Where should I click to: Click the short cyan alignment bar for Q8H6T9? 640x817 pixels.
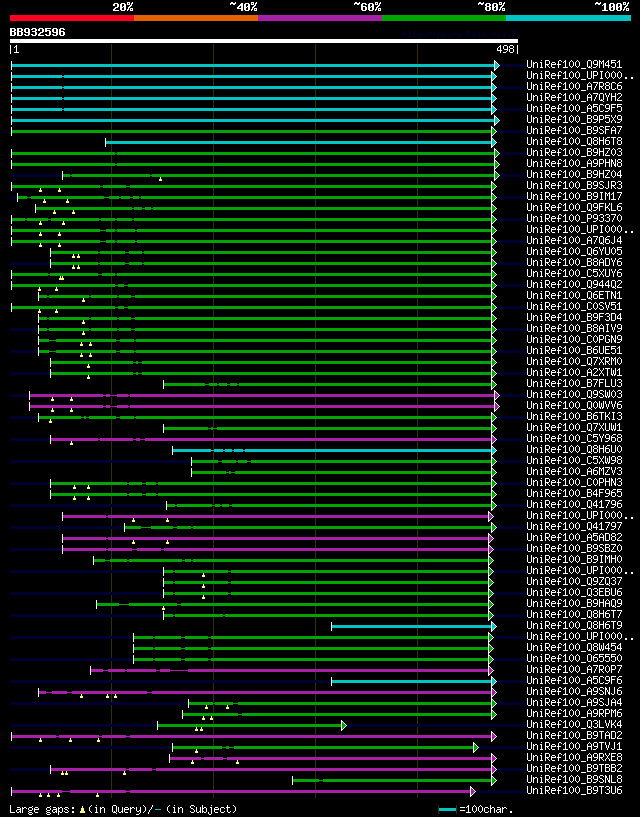click(x=412, y=626)
